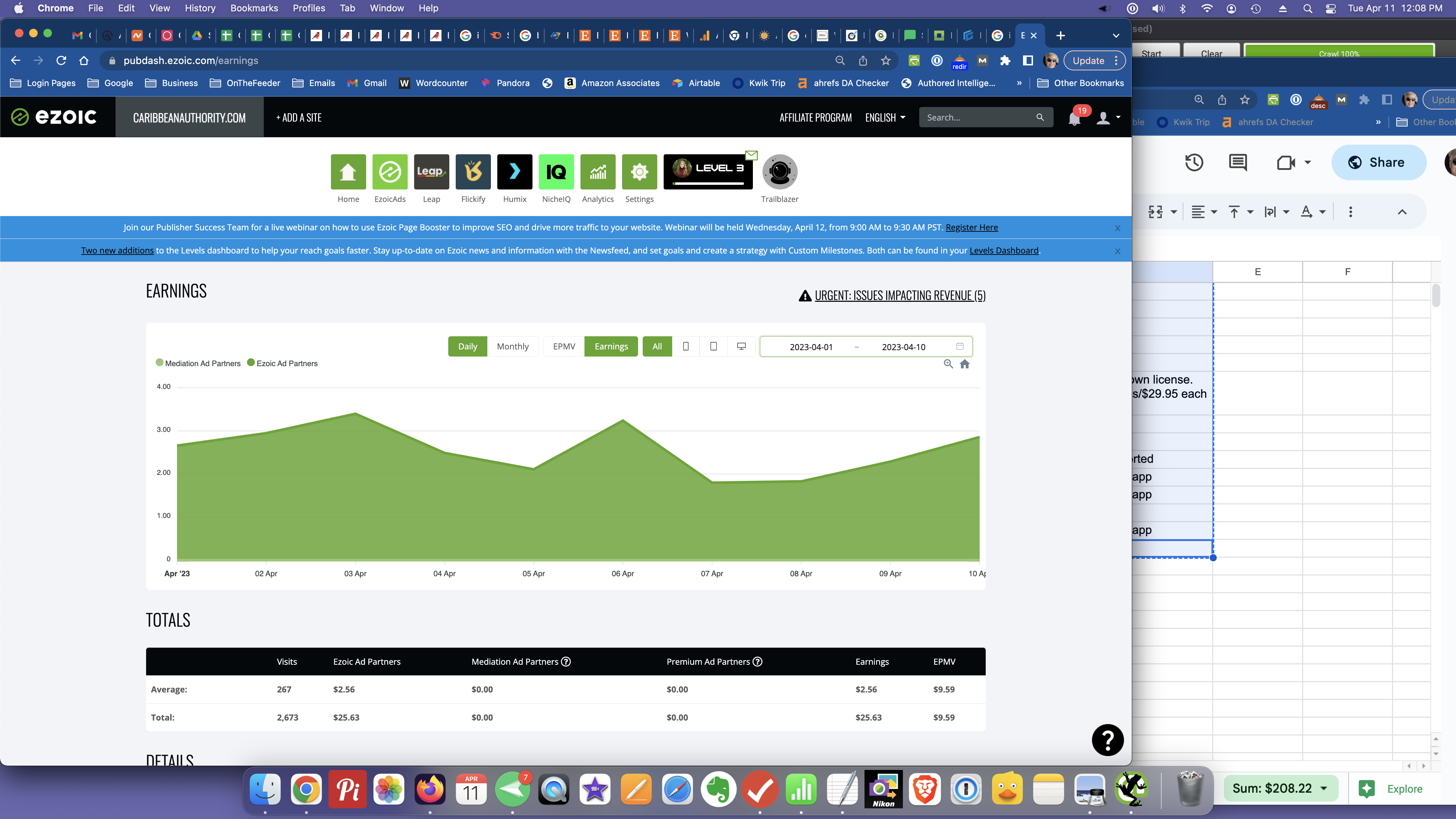
Task: Filter chart by desktop device
Action: click(742, 347)
